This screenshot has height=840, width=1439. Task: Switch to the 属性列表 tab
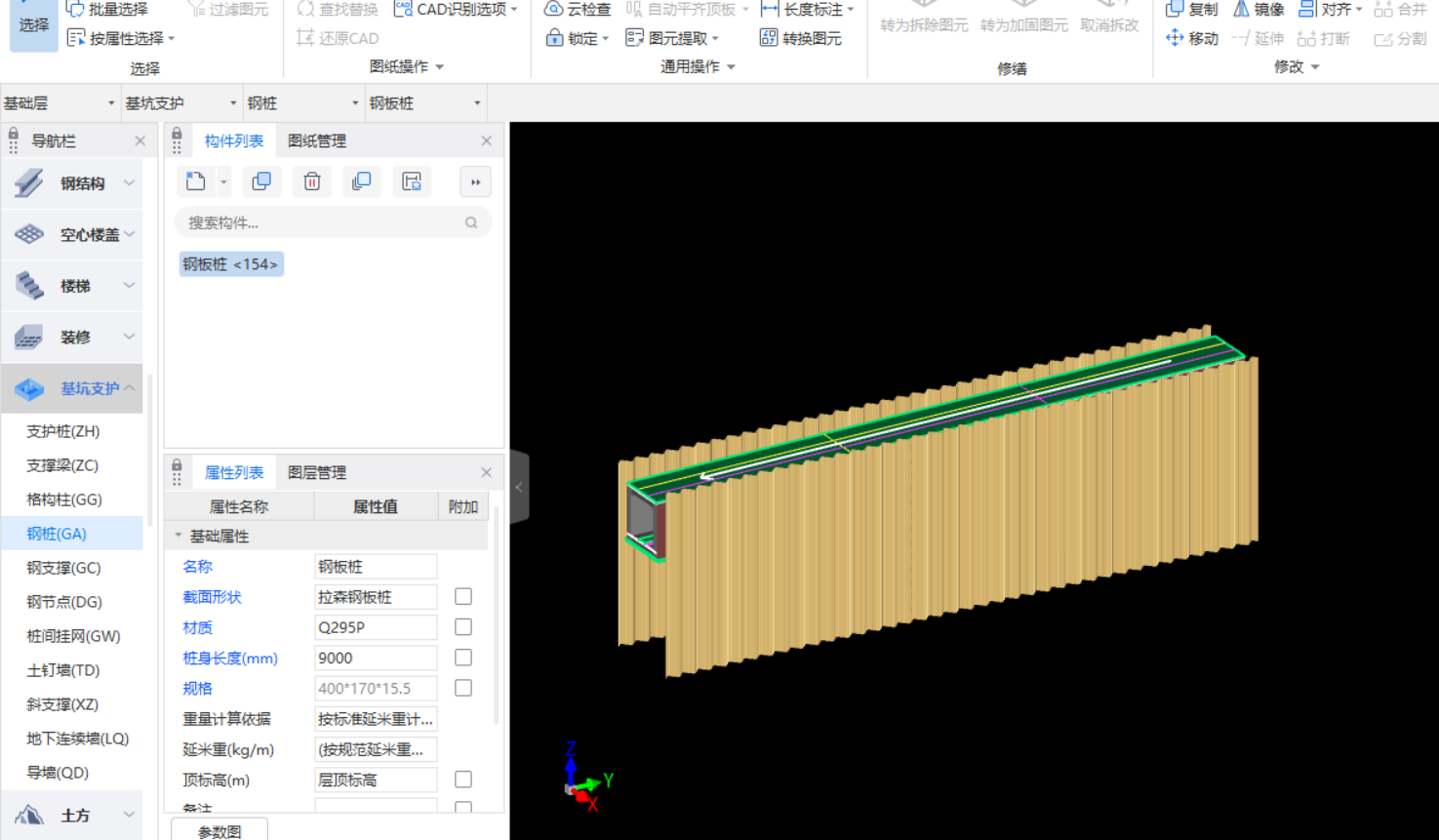(234, 472)
